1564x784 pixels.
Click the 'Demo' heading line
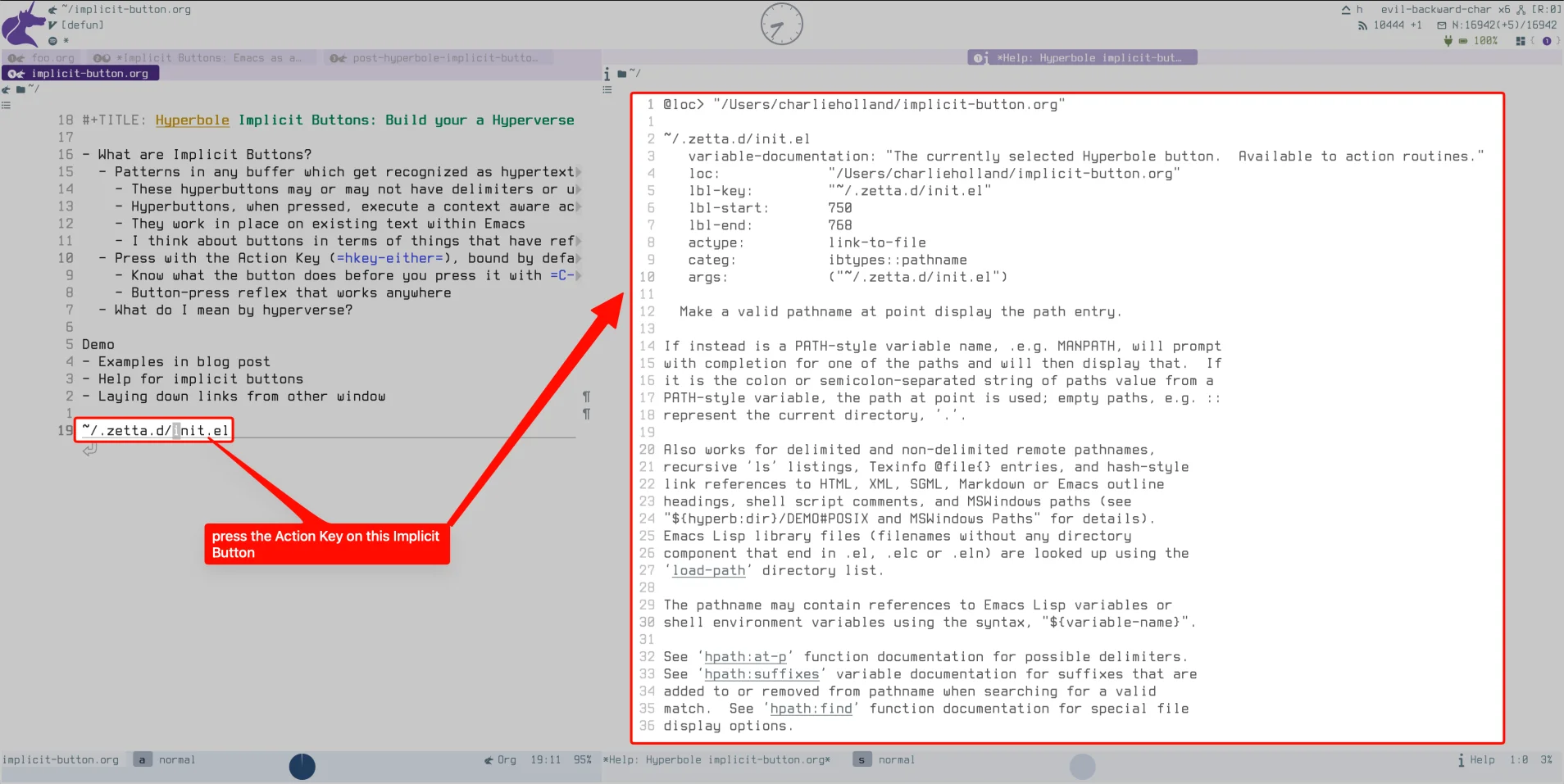point(98,344)
